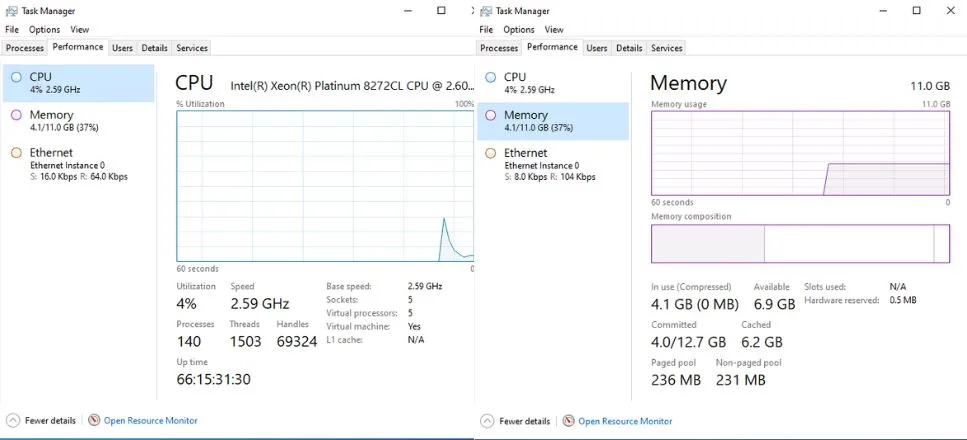Switch to the Processes tab in left window
The height and width of the screenshot is (440, 967).
coord(25,48)
